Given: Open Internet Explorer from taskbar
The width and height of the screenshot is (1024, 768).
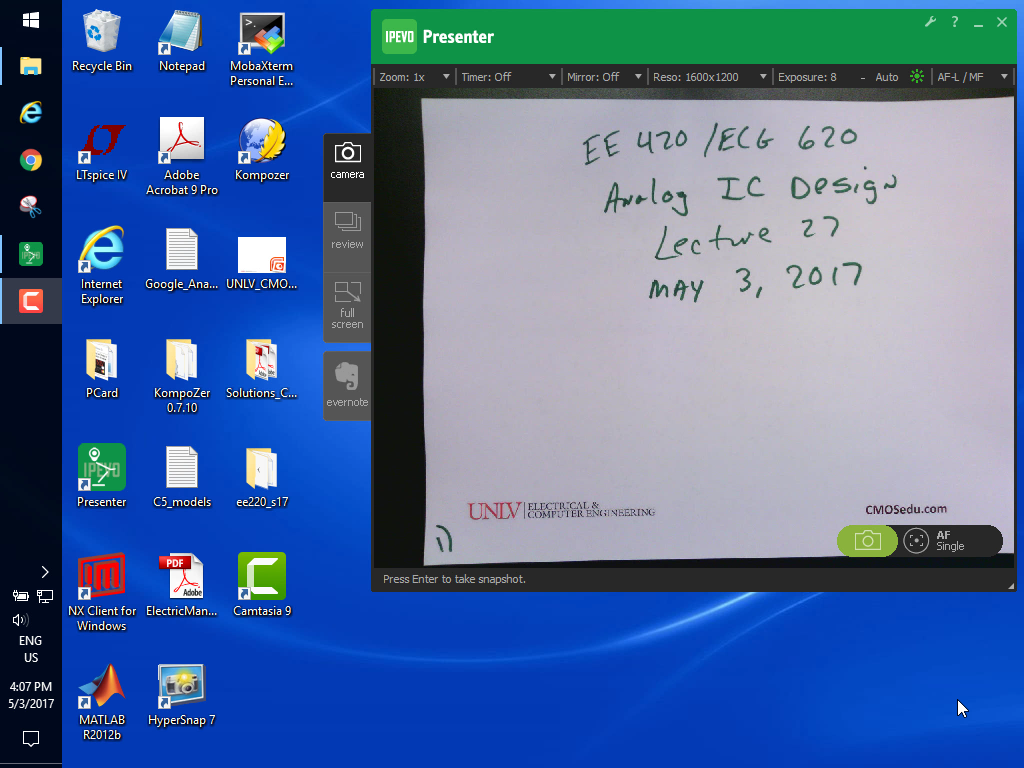Looking at the screenshot, I should (x=31, y=113).
